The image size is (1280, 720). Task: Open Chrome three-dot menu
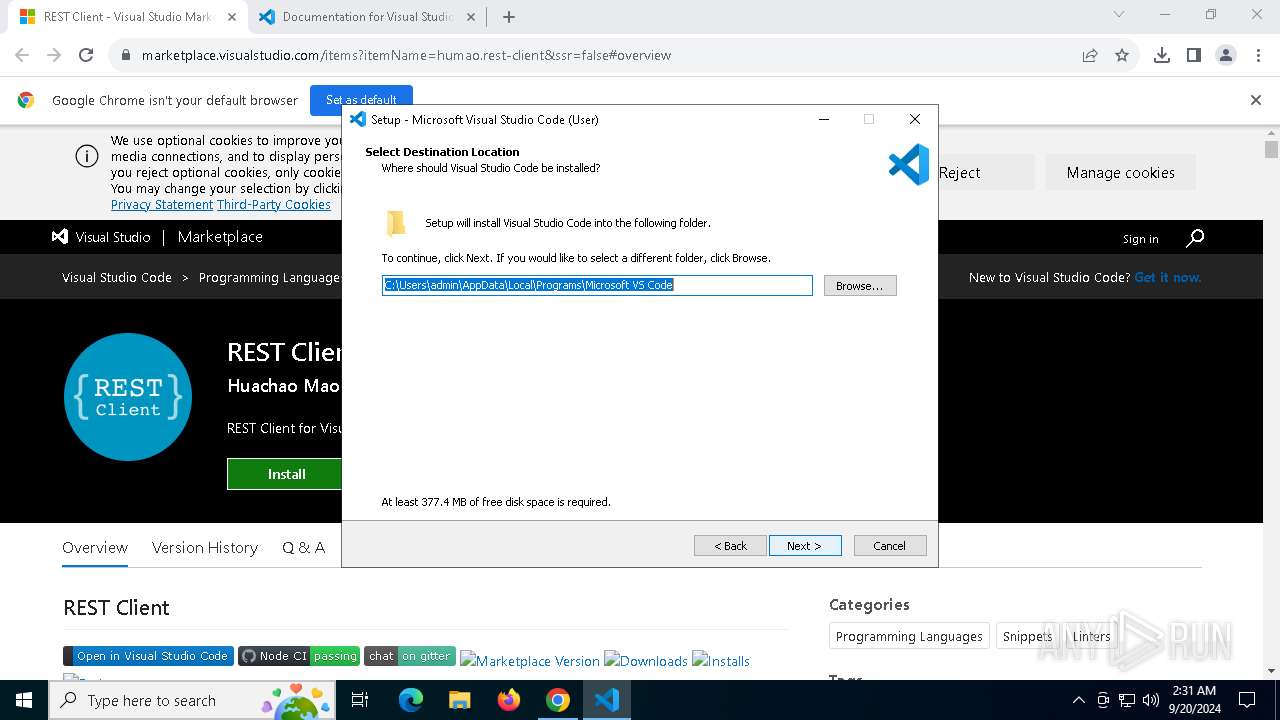pos(1258,56)
